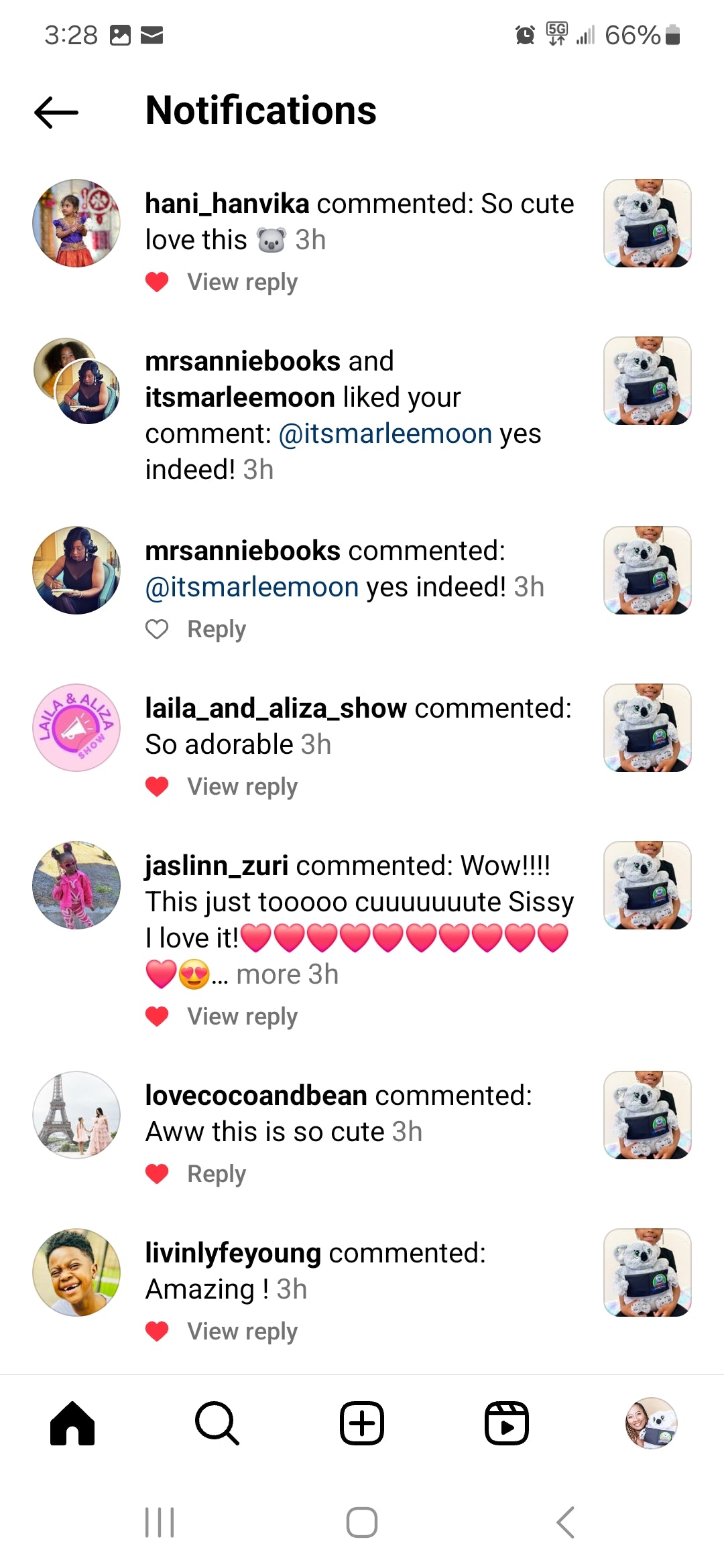Screen dimensions: 724x1568
Task: Open the profile avatar tab
Action: [x=651, y=1423]
